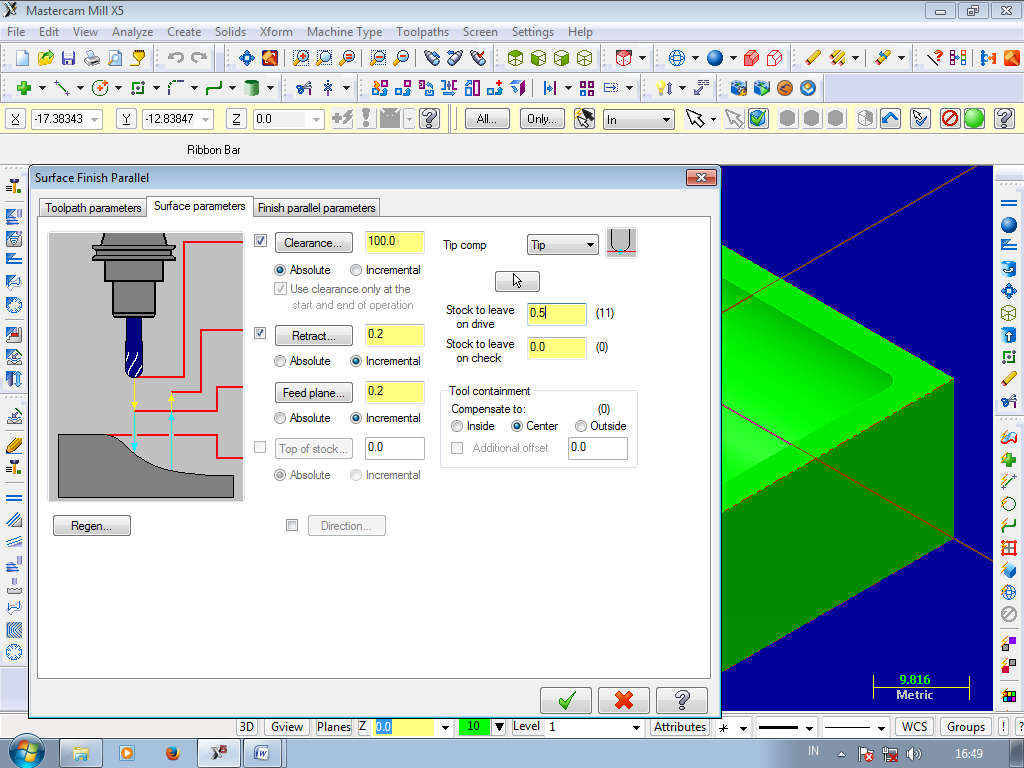Screen dimensions: 1024x768
Task: Click the blue sphere icon in right sidebar
Action: point(1008,225)
